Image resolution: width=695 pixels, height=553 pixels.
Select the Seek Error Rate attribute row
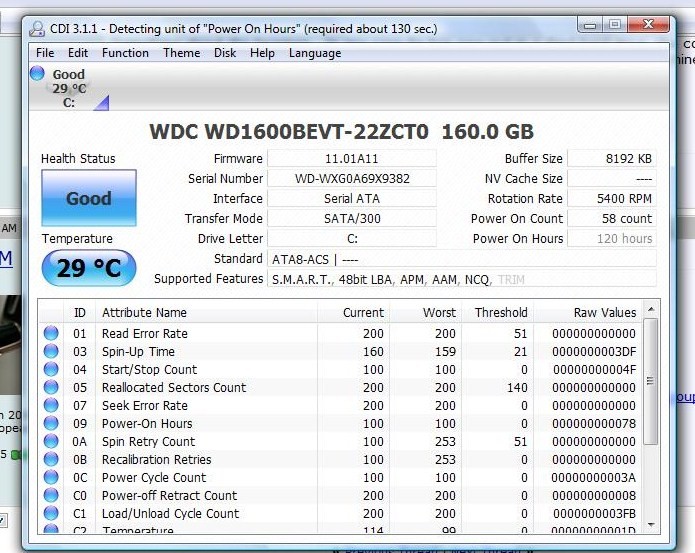[x=340, y=405]
